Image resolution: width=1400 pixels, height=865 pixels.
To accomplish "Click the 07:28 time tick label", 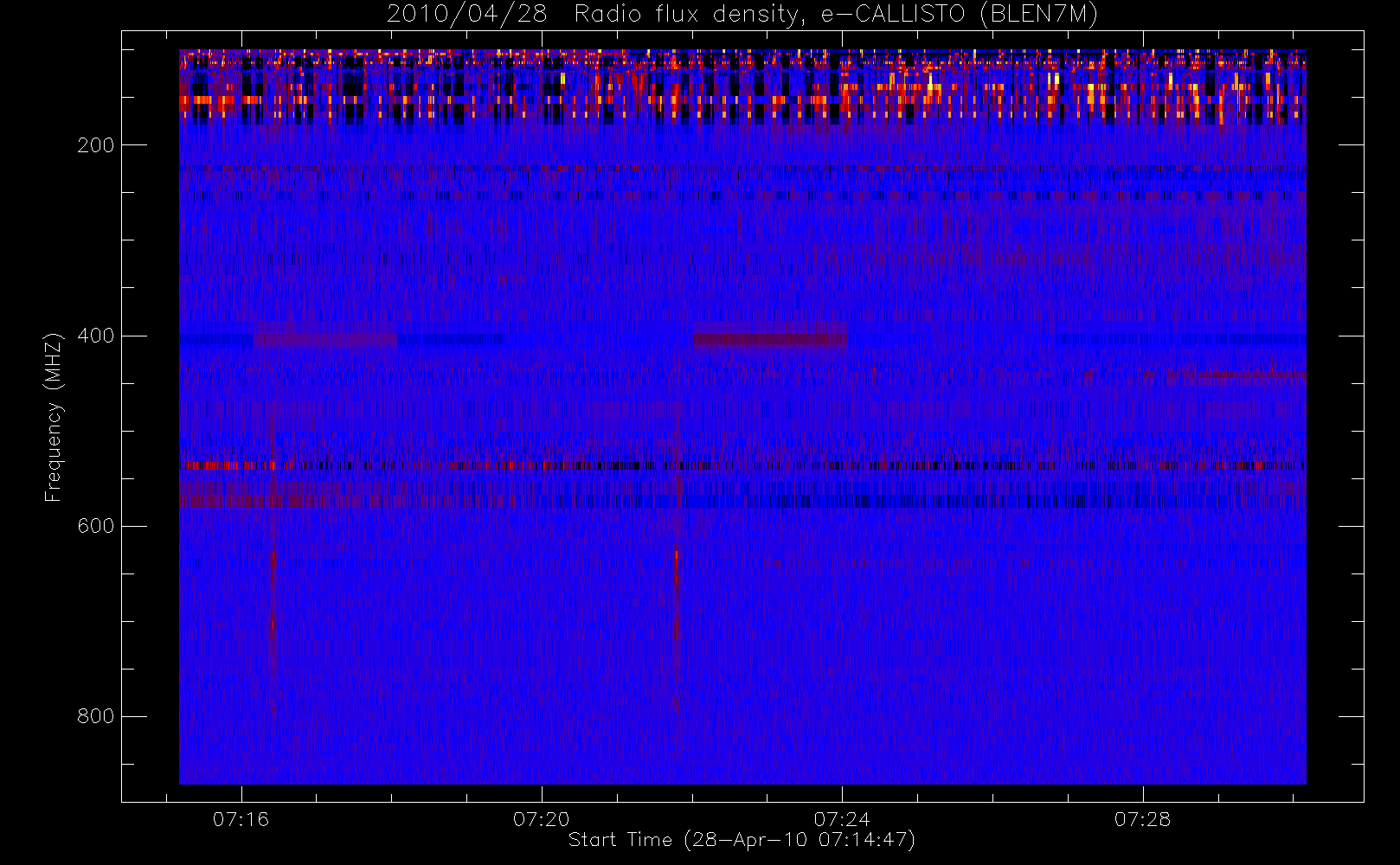I will coord(1142,818).
